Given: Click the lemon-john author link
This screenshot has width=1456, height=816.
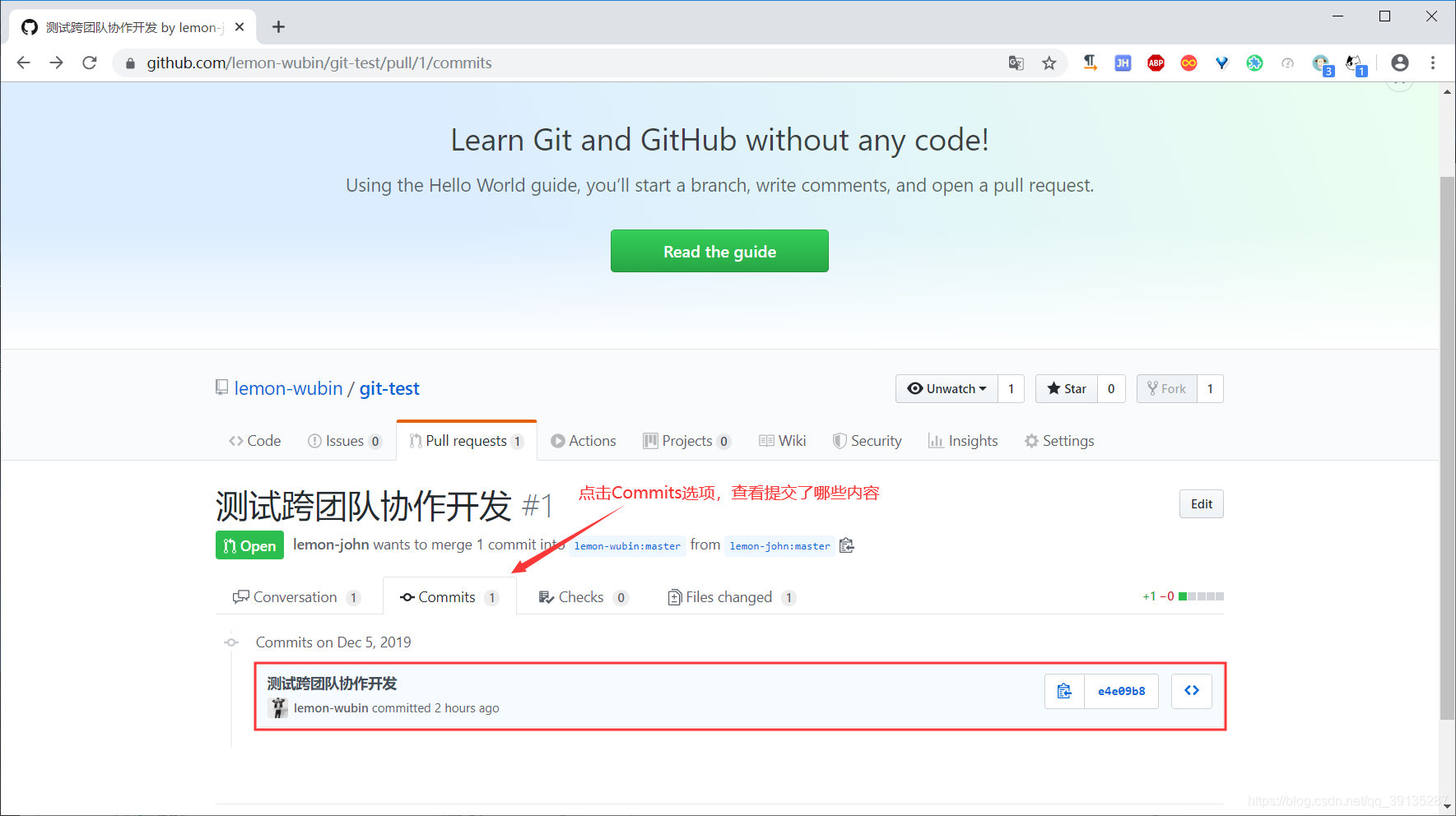Looking at the screenshot, I should (x=331, y=545).
